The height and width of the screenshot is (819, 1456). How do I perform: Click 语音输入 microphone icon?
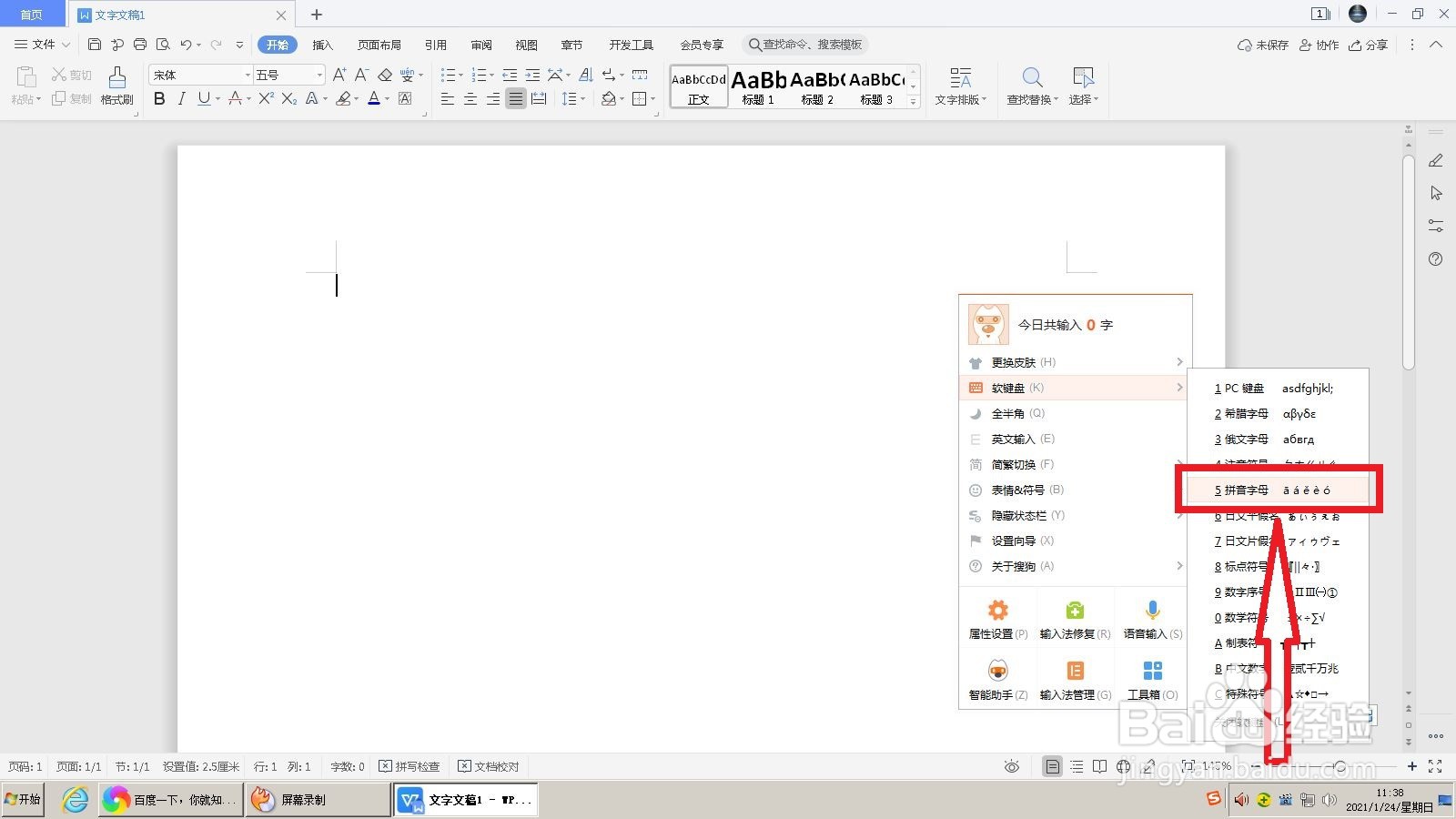click(x=1152, y=610)
